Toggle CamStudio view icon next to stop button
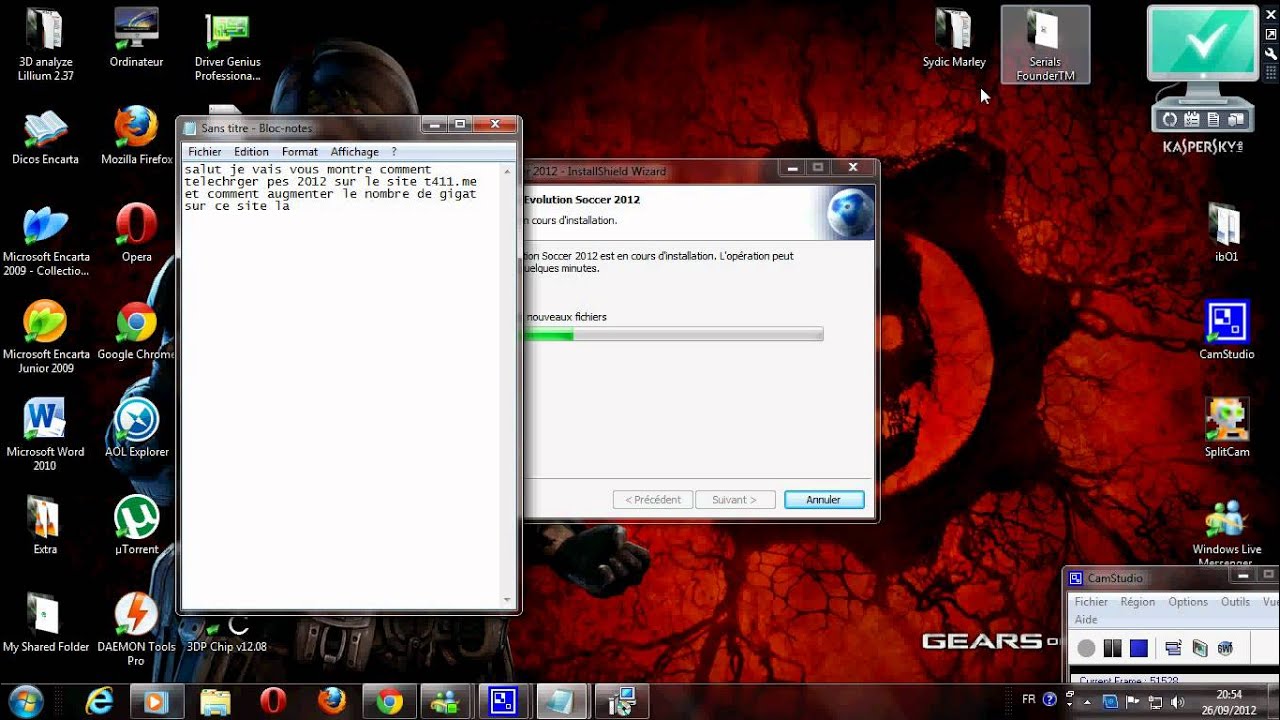 (x=1173, y=649)
